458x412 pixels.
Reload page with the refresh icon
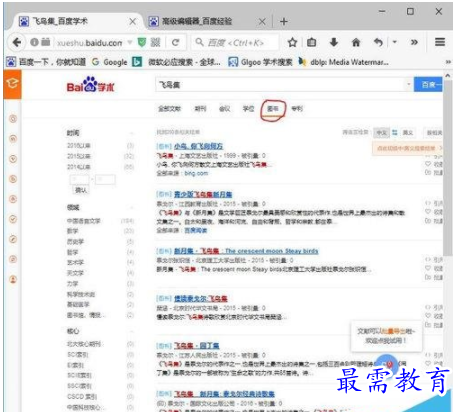point(175,42)
